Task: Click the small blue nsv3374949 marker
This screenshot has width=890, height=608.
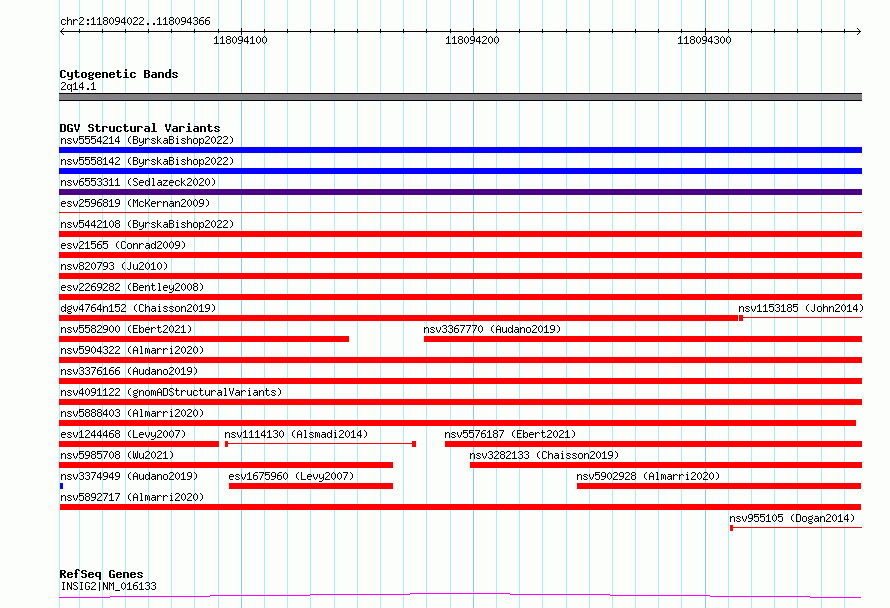Action: (61, 486)
